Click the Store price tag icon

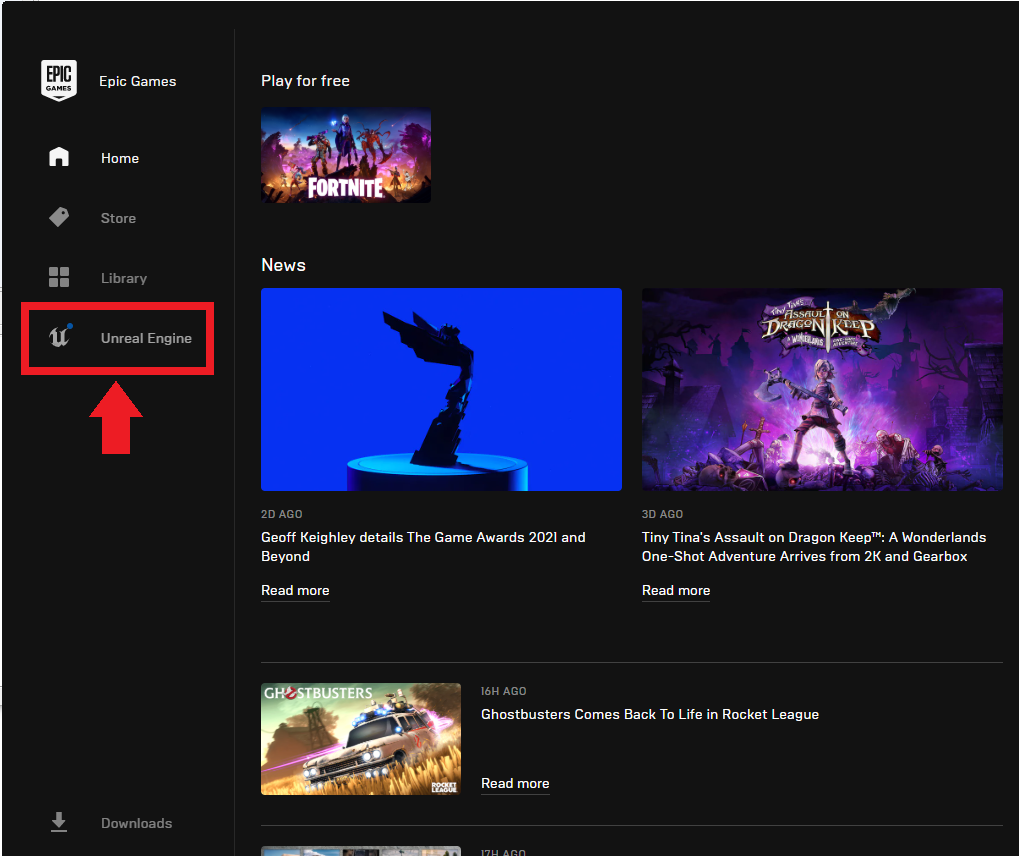[x=59, y=217]
